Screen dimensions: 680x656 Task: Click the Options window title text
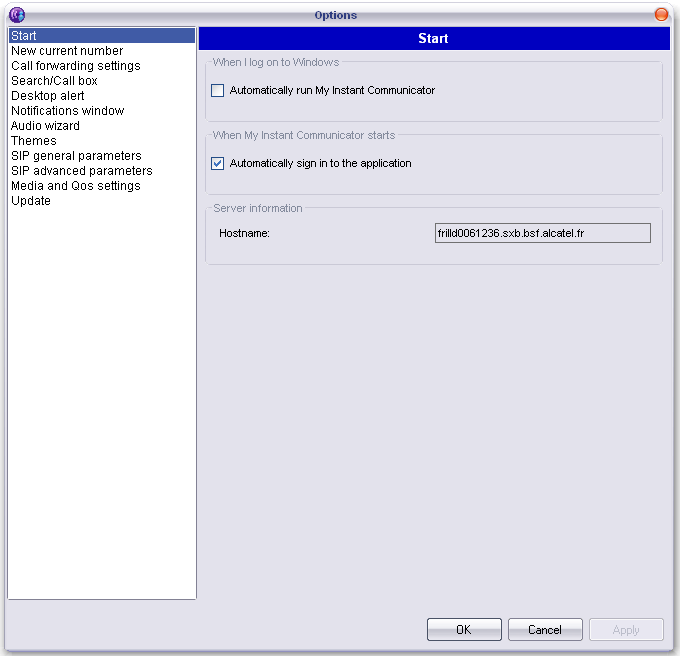click(x=336, y=15)
